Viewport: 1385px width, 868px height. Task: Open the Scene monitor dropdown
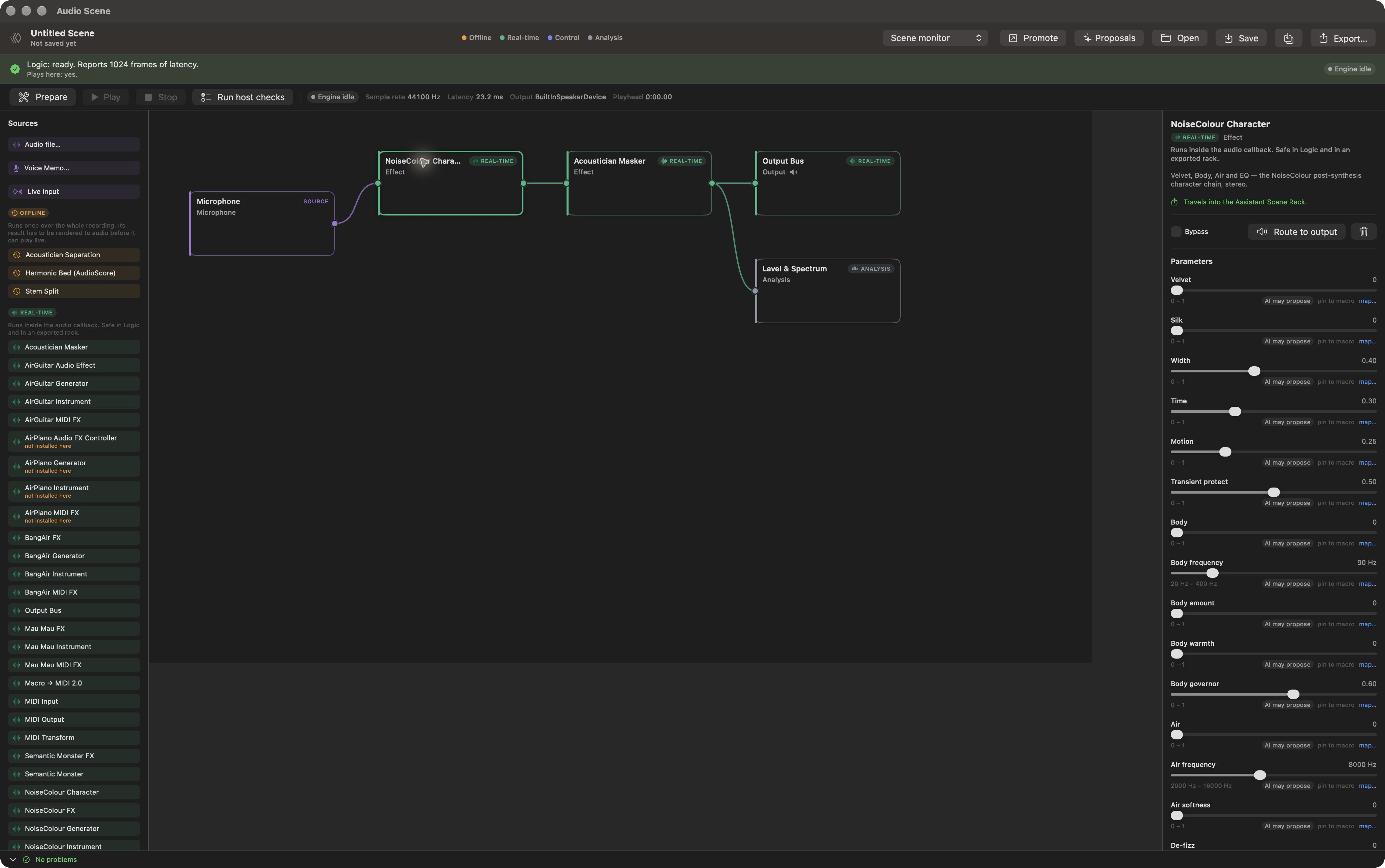pos(935,38)
